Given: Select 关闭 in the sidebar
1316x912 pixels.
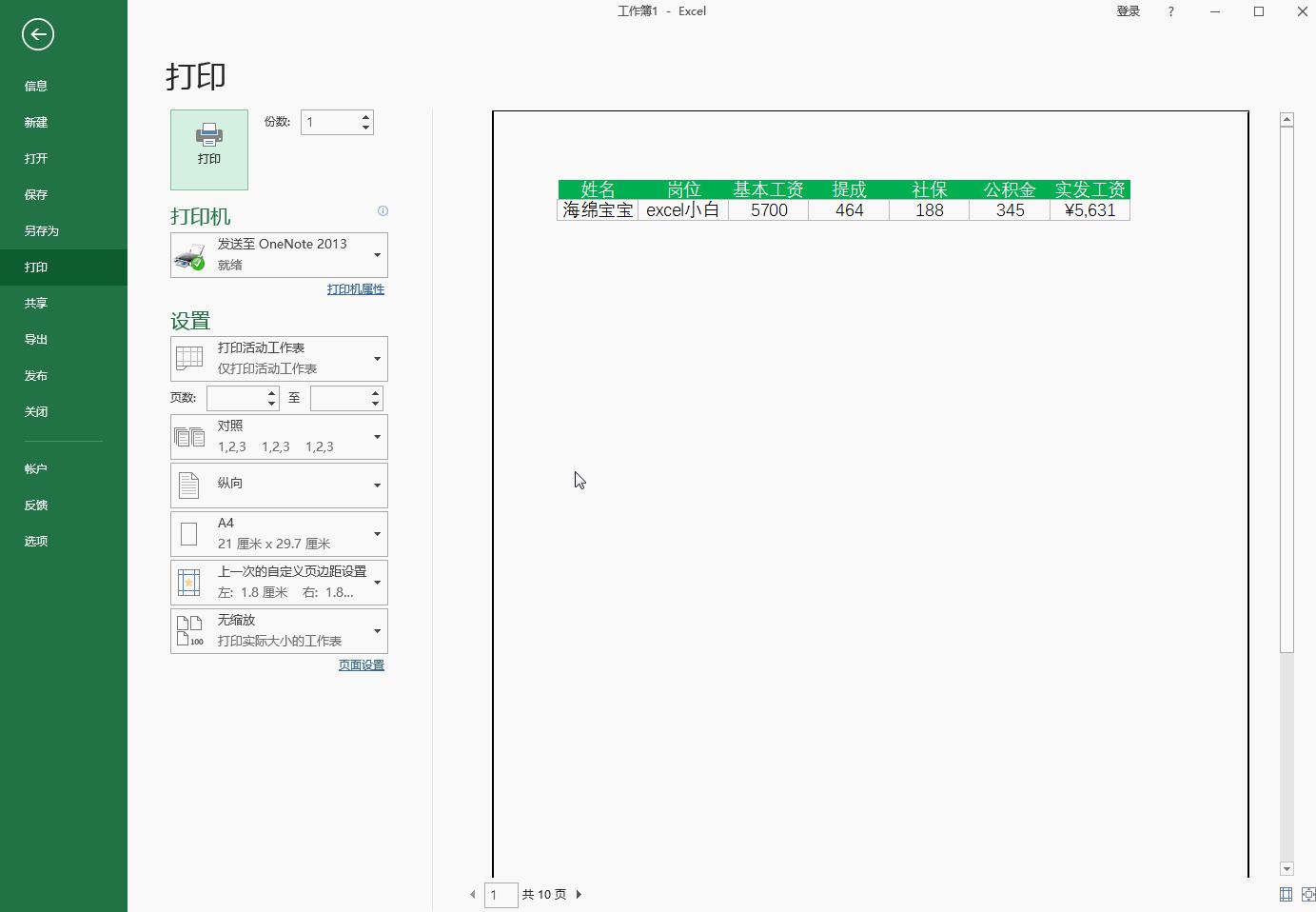Looking at the screenshot, I should [64, 412].
